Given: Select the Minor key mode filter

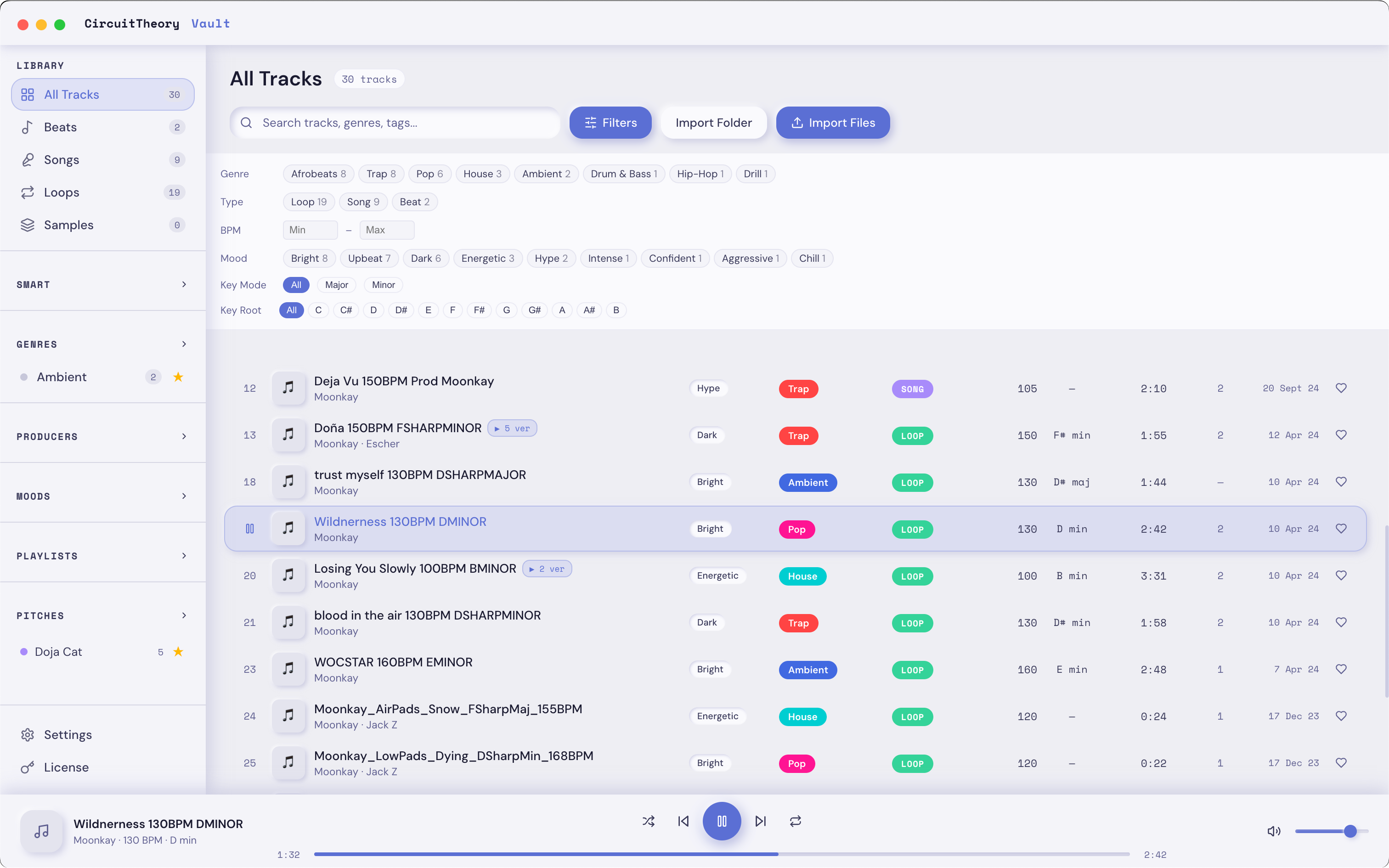Looking at the screenshot, I should 383,285.
